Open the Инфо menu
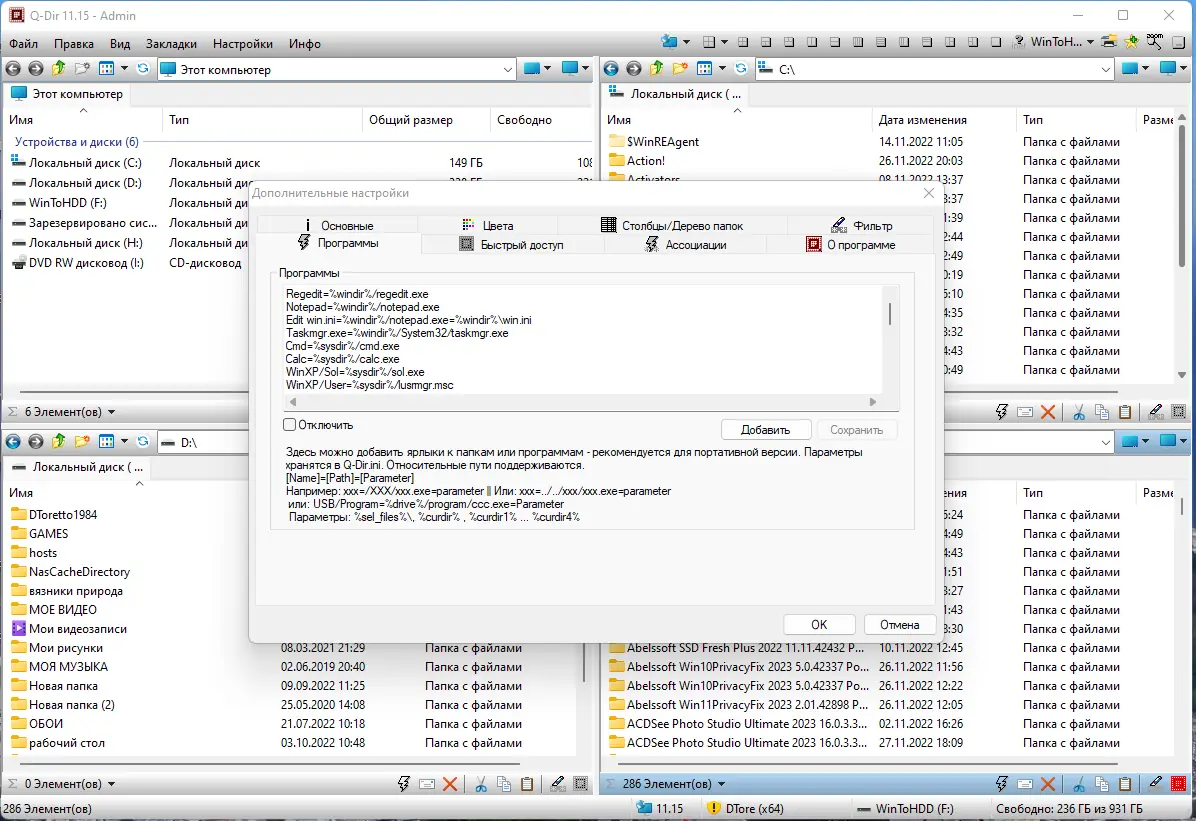This screenshot has width=1196, height=821. pyautogui.click(x=304, y=43)
